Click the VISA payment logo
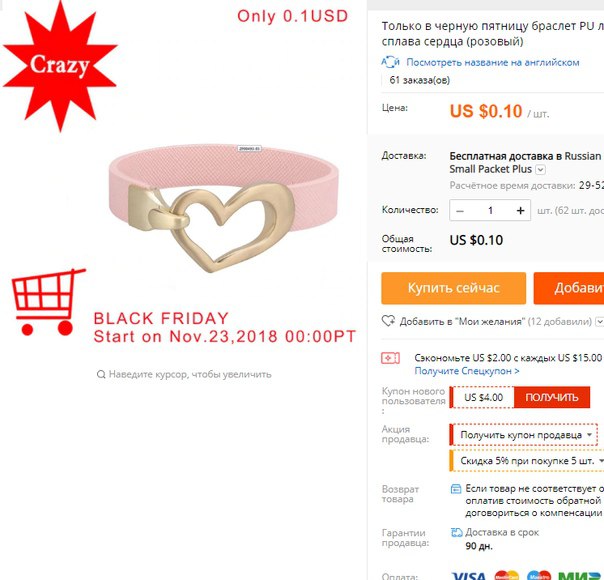 click(x=468, y=576)
